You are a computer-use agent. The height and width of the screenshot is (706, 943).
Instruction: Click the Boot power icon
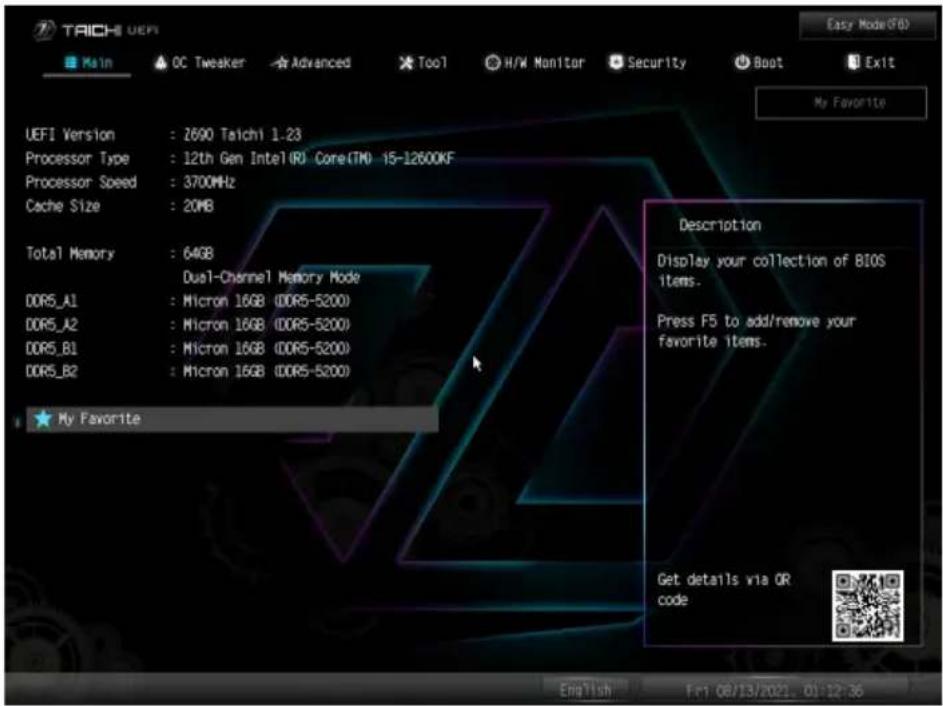pos(742,62)
